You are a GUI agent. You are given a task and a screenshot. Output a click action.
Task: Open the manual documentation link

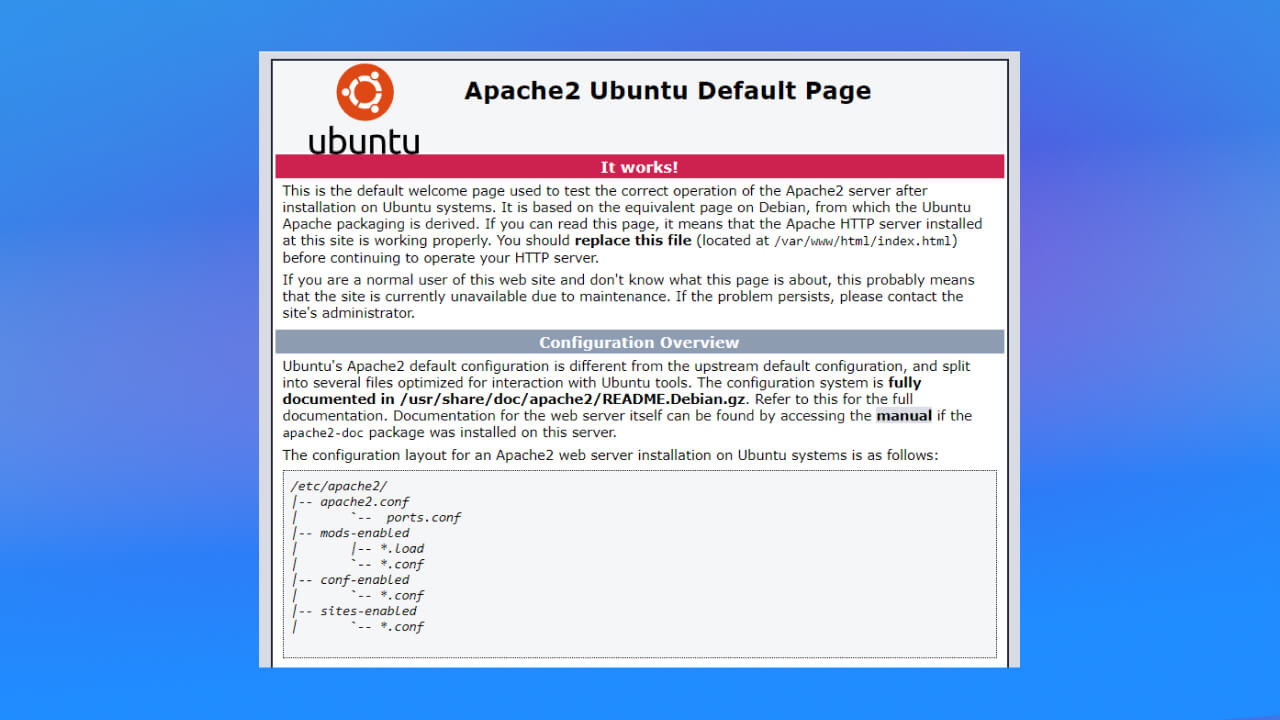pos(904,416)
